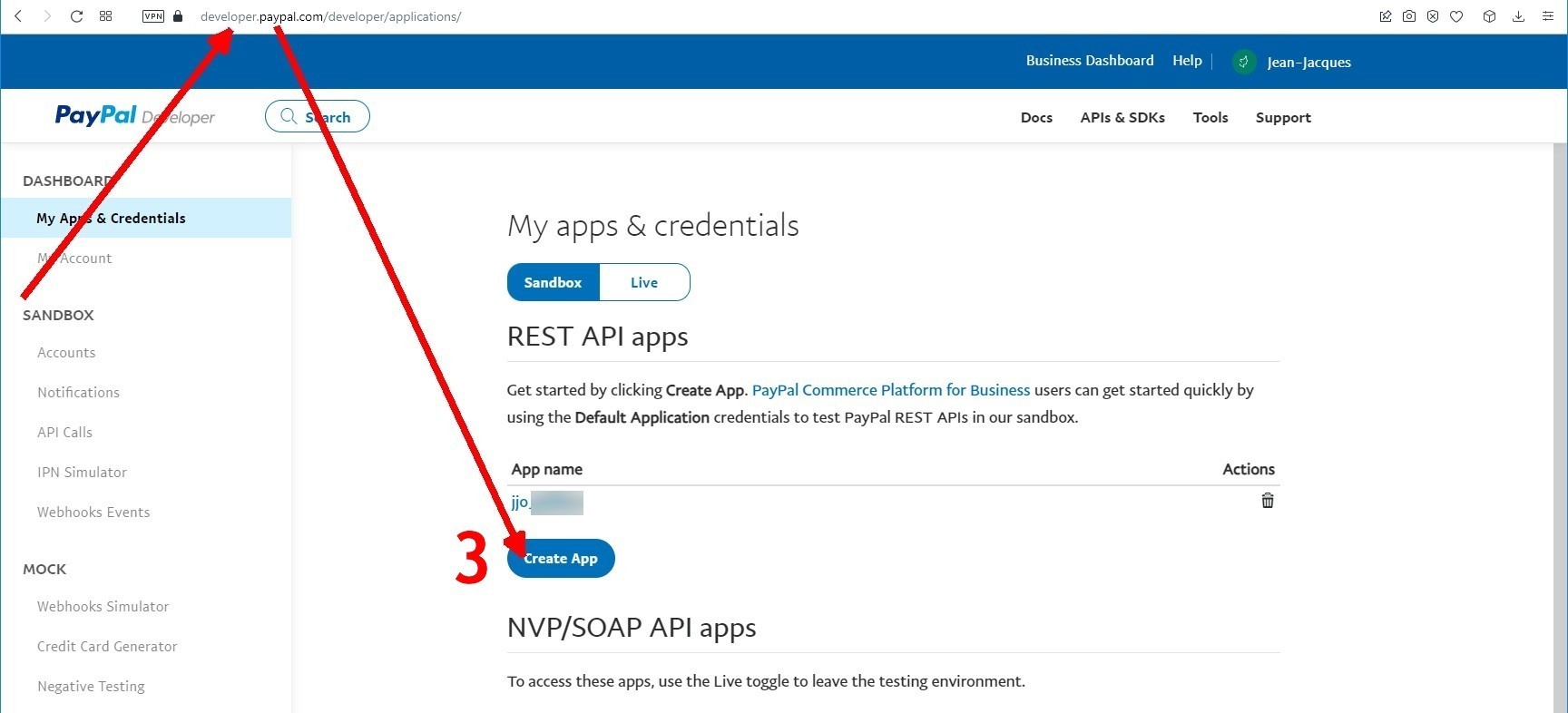Image resolution: width=1568 pixels, height=713 pixels.
Task: Open the APIs & SDKs menu
Action: 1122,117
